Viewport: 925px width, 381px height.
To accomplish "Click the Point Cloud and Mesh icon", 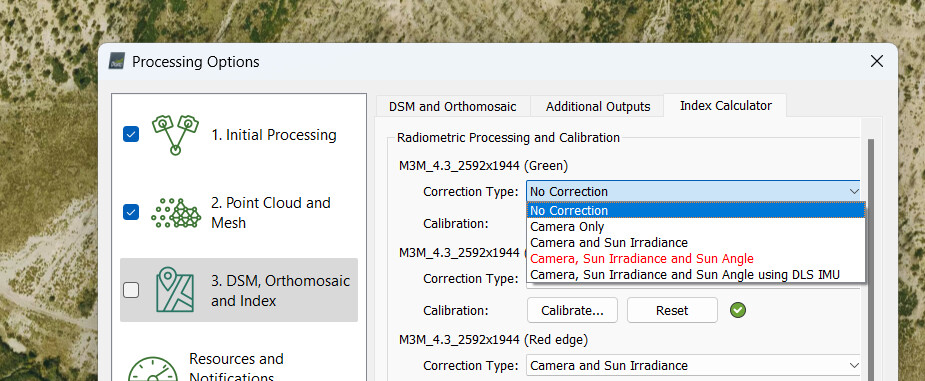I will 177,213.
